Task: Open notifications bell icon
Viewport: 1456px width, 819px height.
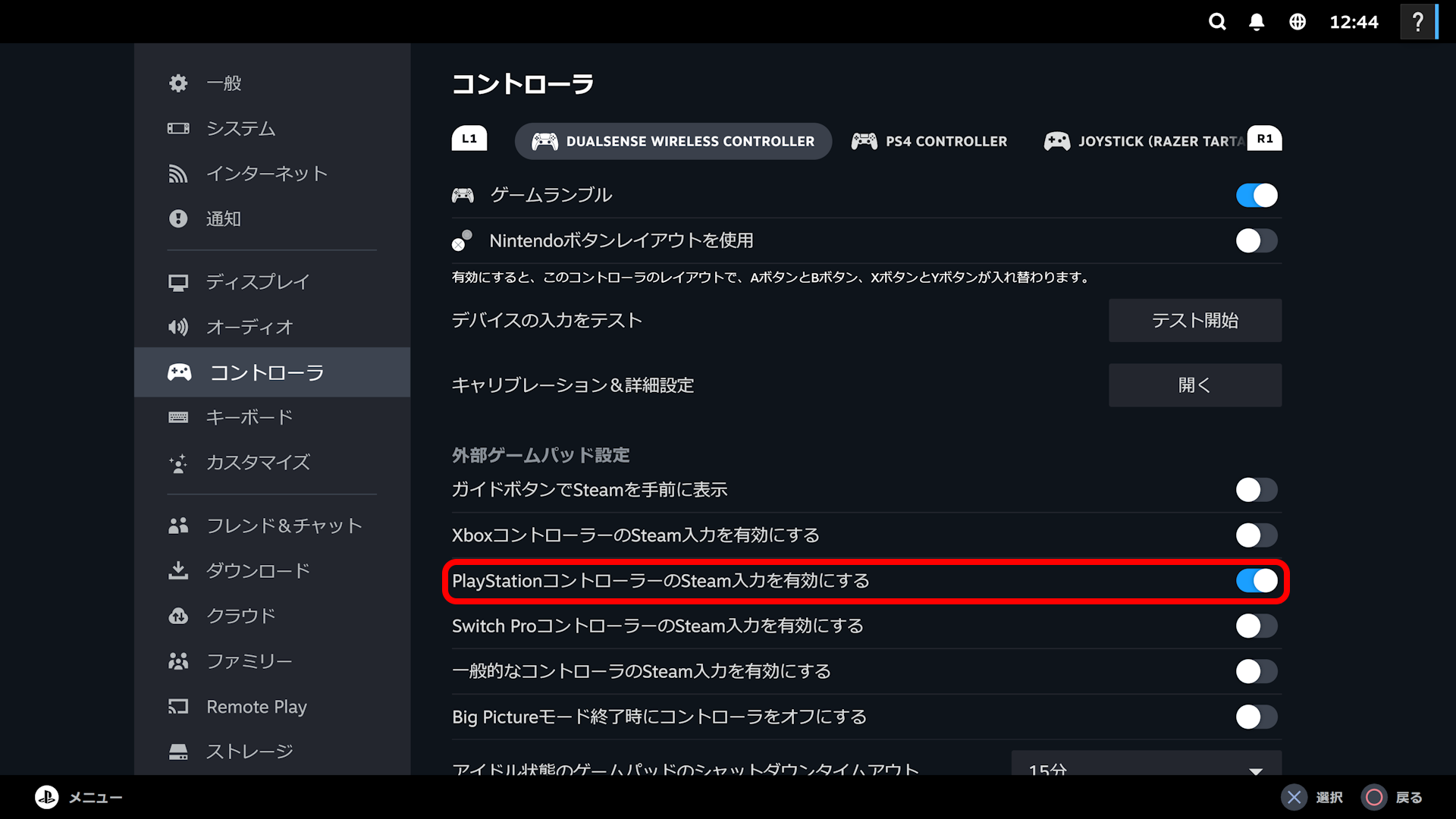Action: 1257,22
